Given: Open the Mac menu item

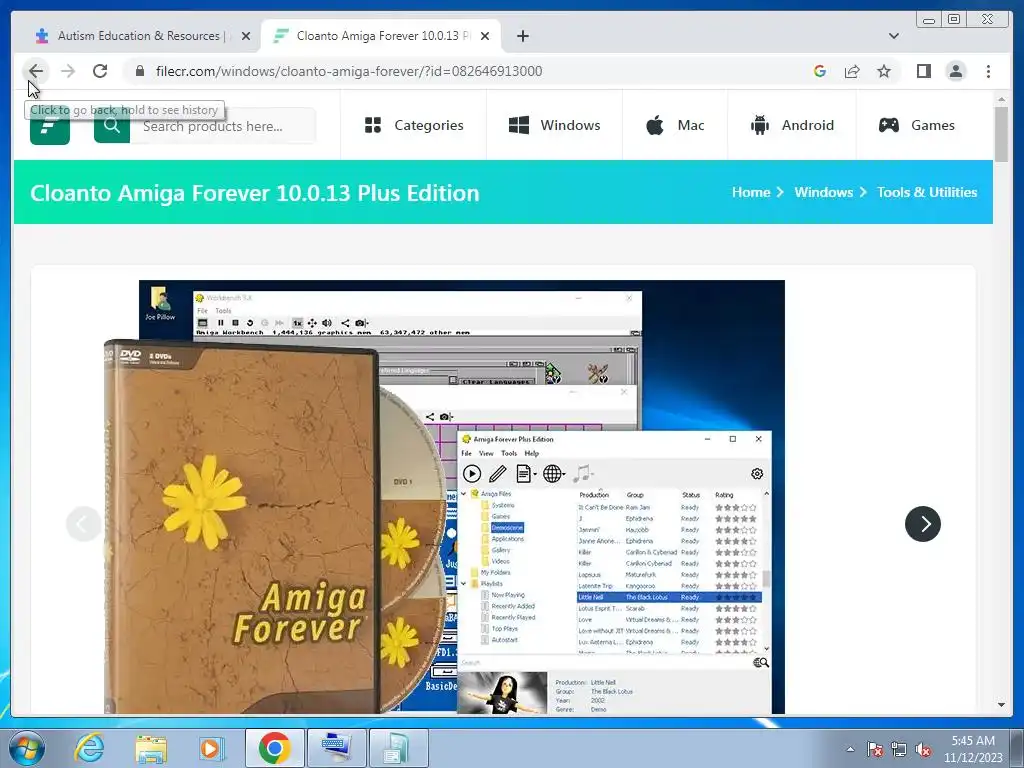Looking at the screenshot, I should [x=675, y=125].
